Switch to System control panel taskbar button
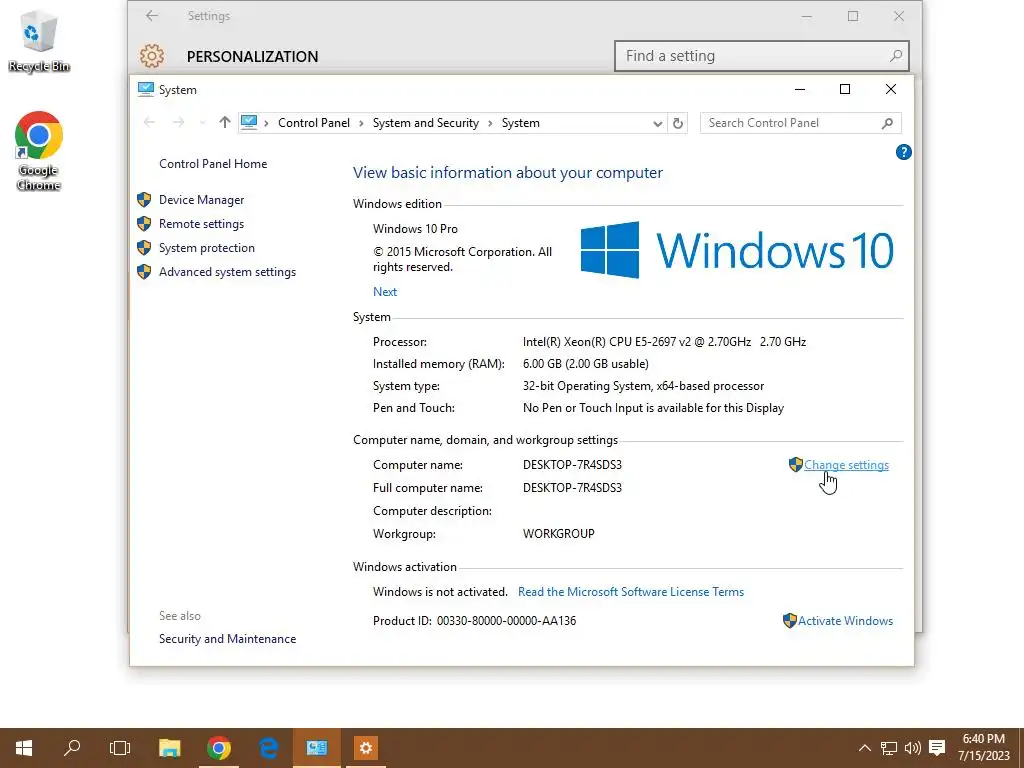 point(317,748)
